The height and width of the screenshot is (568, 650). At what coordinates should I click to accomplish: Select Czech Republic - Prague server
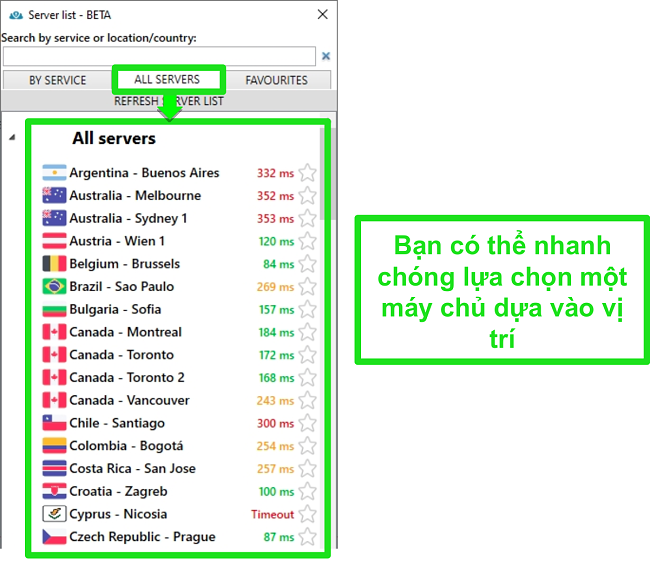[x=143, y=537]
